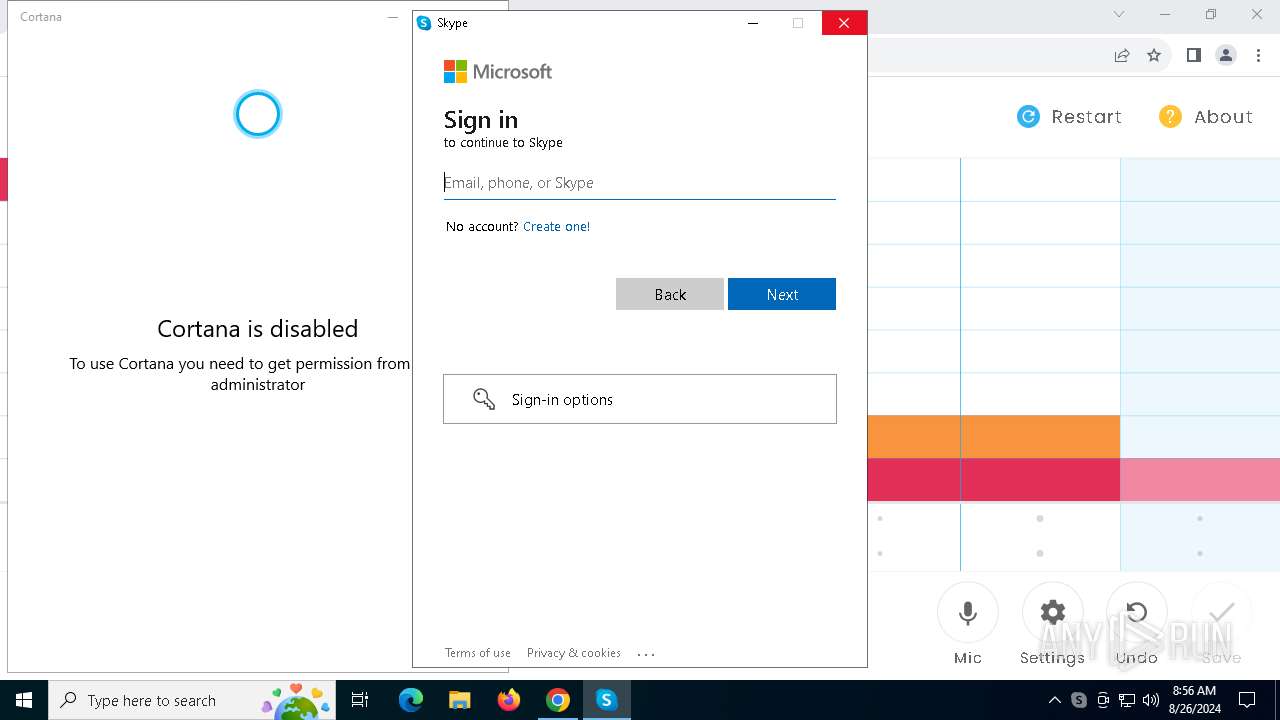
Task: Open the About button in the browser page
Action: pos(1205,117)
